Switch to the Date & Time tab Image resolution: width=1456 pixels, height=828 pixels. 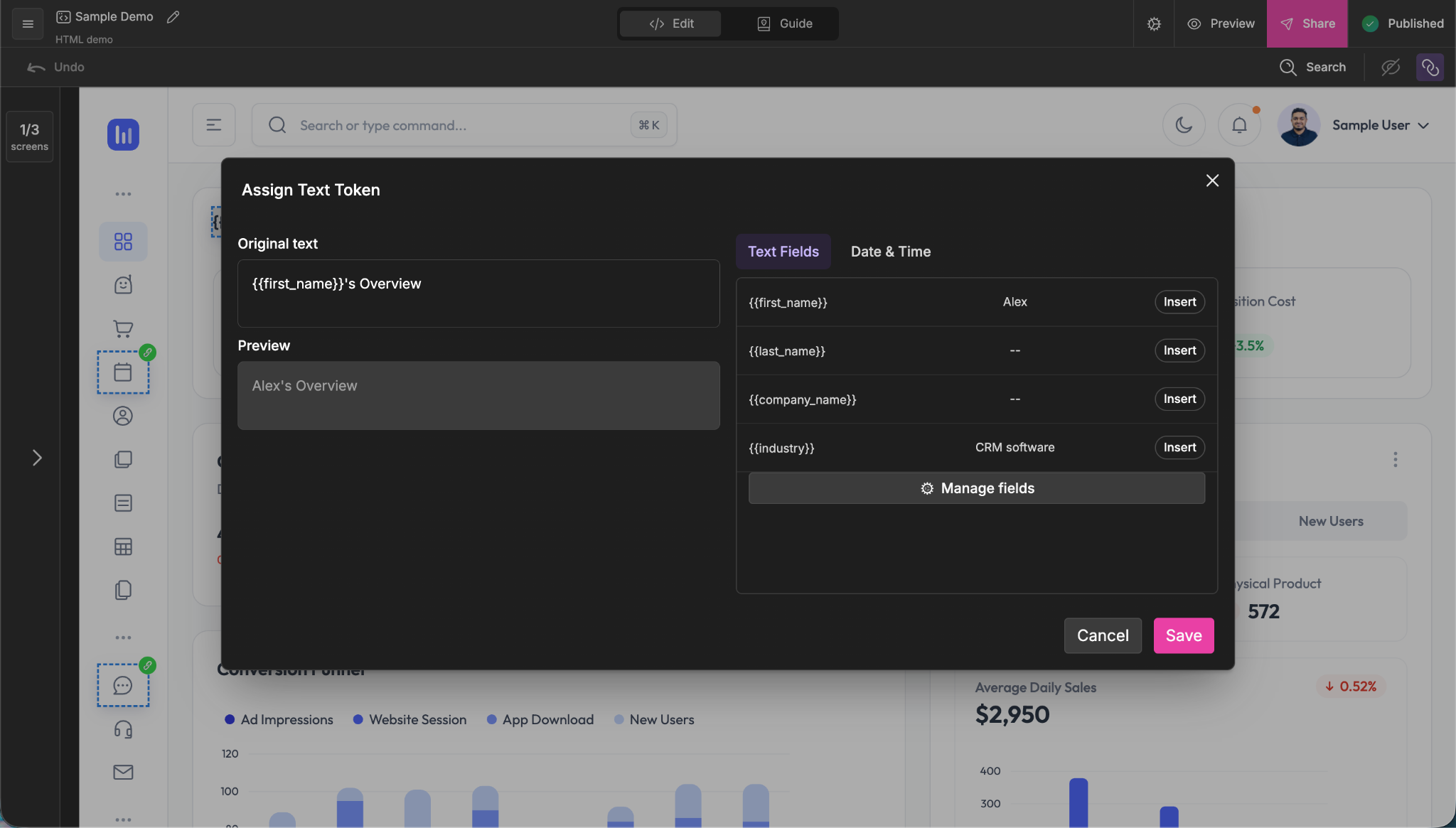890,252
